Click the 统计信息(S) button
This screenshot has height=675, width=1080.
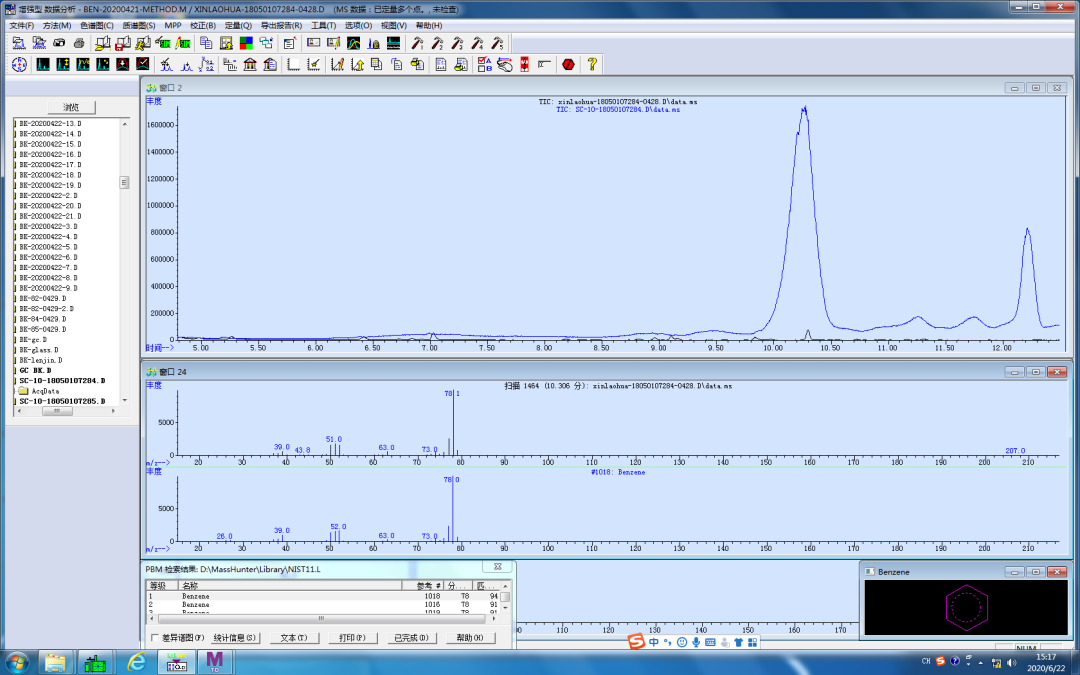[235, 638]
